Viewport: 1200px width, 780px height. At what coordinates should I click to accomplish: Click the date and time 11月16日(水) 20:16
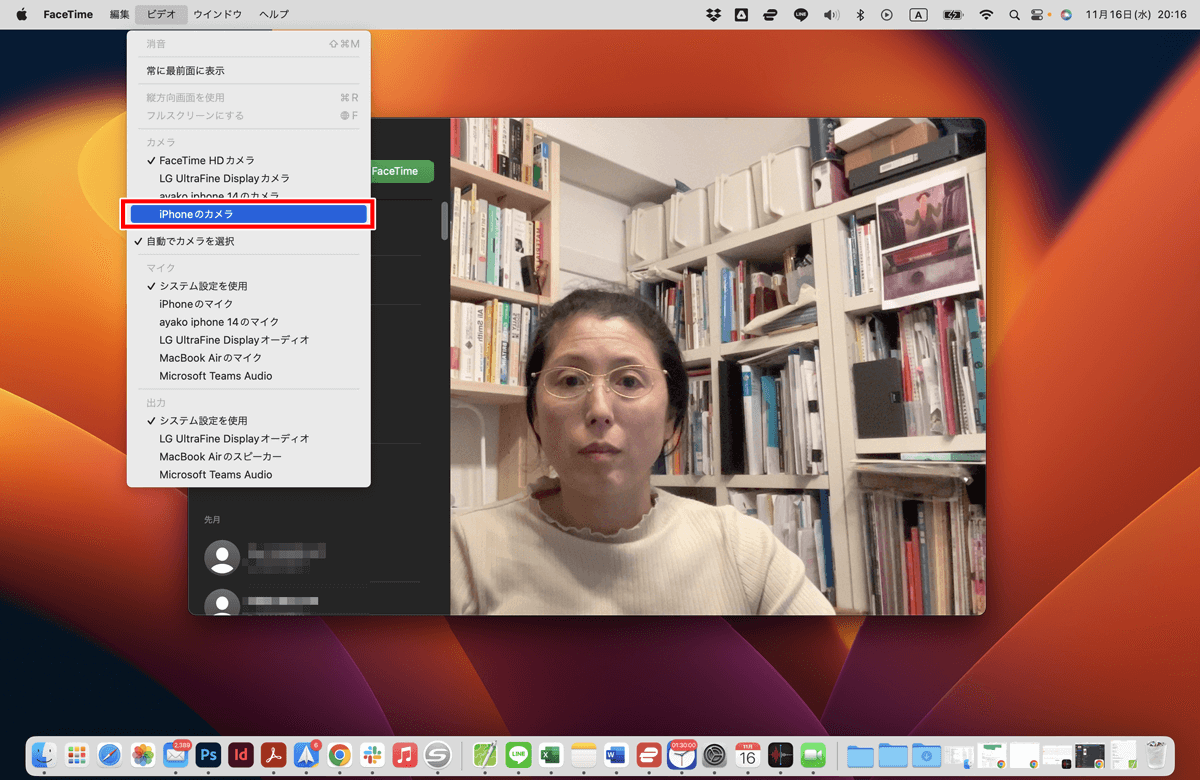[x=1136, y=14]
